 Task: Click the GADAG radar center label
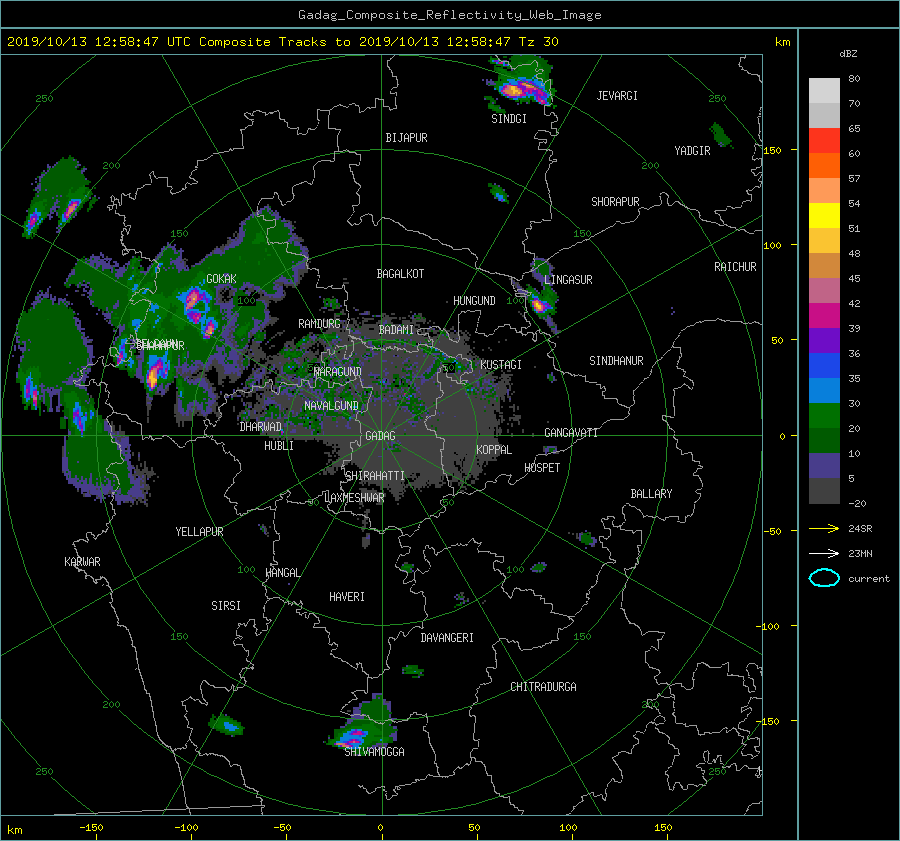pyautogui.click(x=381, y=436)
